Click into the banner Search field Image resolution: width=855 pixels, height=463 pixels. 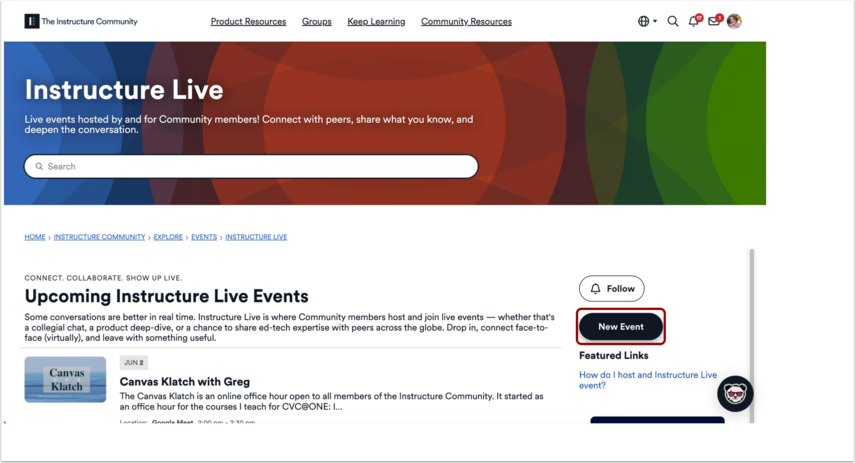click(251, 166)
